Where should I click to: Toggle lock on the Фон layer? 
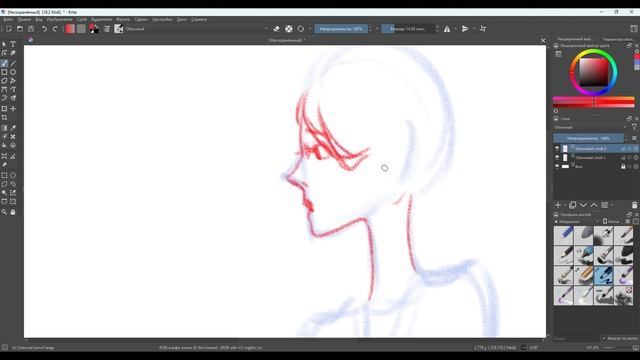tap(623, 167)
